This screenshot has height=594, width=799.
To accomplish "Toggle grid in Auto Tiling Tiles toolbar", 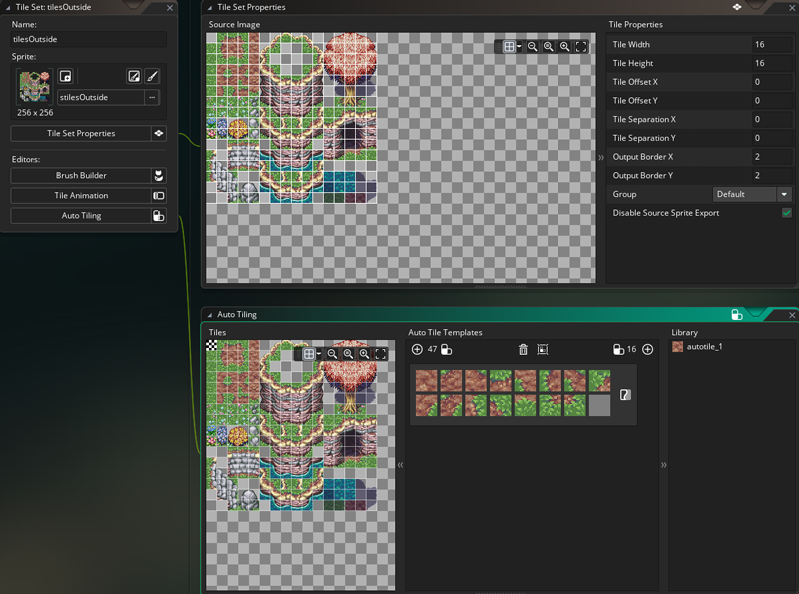I will [309, 354].
